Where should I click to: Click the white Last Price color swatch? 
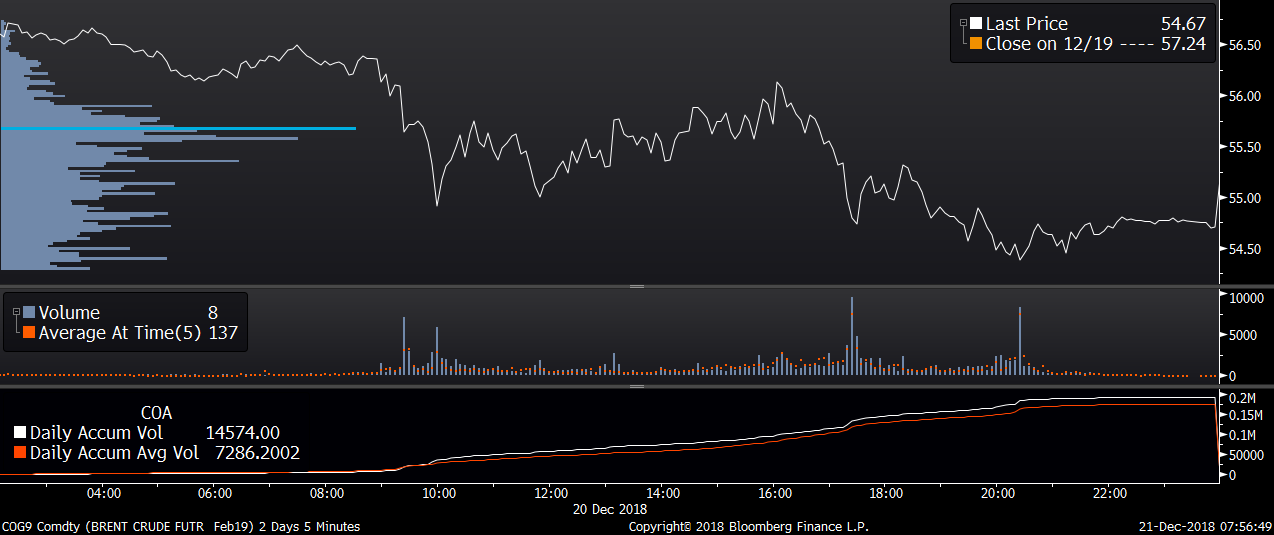(x=977, y=24)
